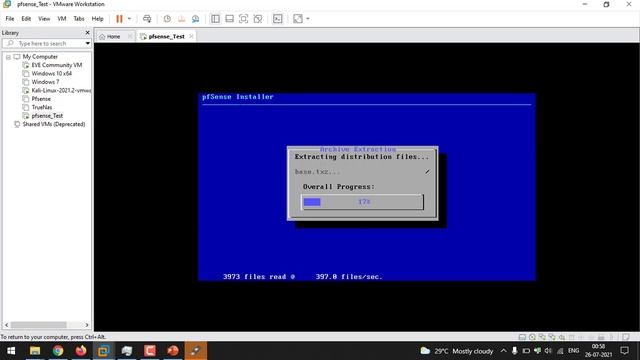The height and width of the screenshot is (360, 640).
Task: Select Shared VMs (Deprecated) entry
Action: click(54, 124)
